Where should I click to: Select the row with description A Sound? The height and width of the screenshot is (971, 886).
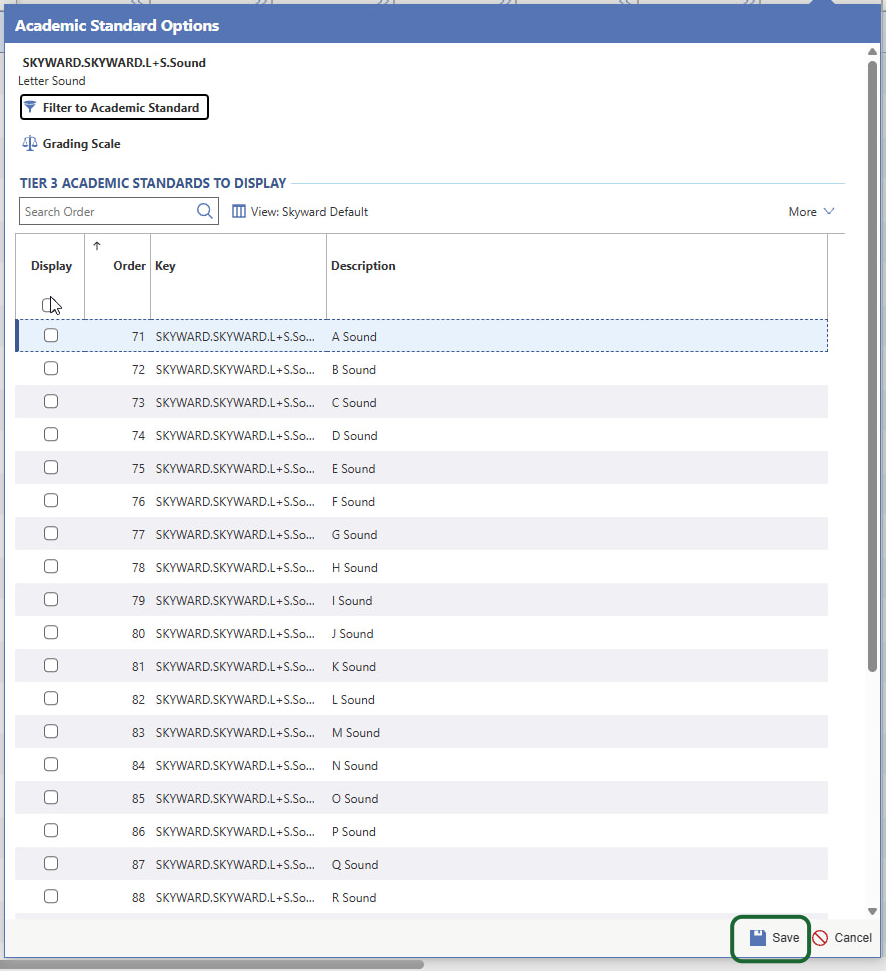tap(422, 336)
